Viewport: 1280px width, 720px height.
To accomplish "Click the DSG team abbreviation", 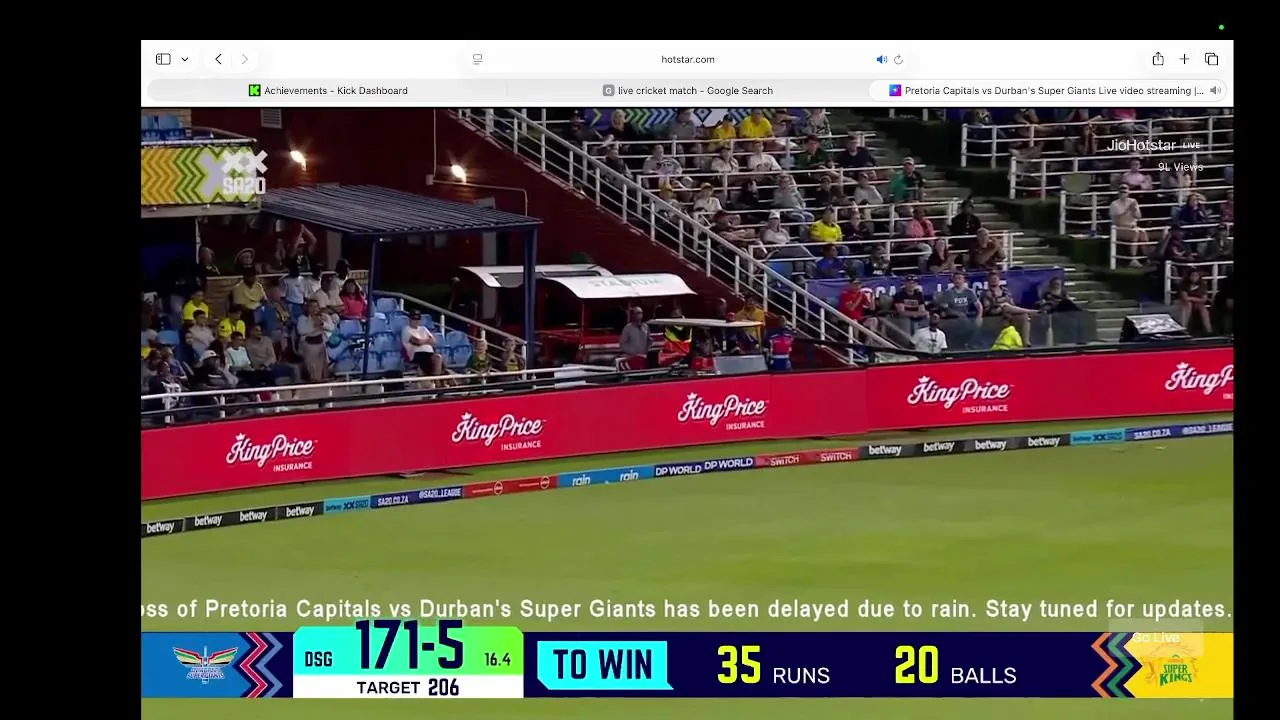I will 318,660.
